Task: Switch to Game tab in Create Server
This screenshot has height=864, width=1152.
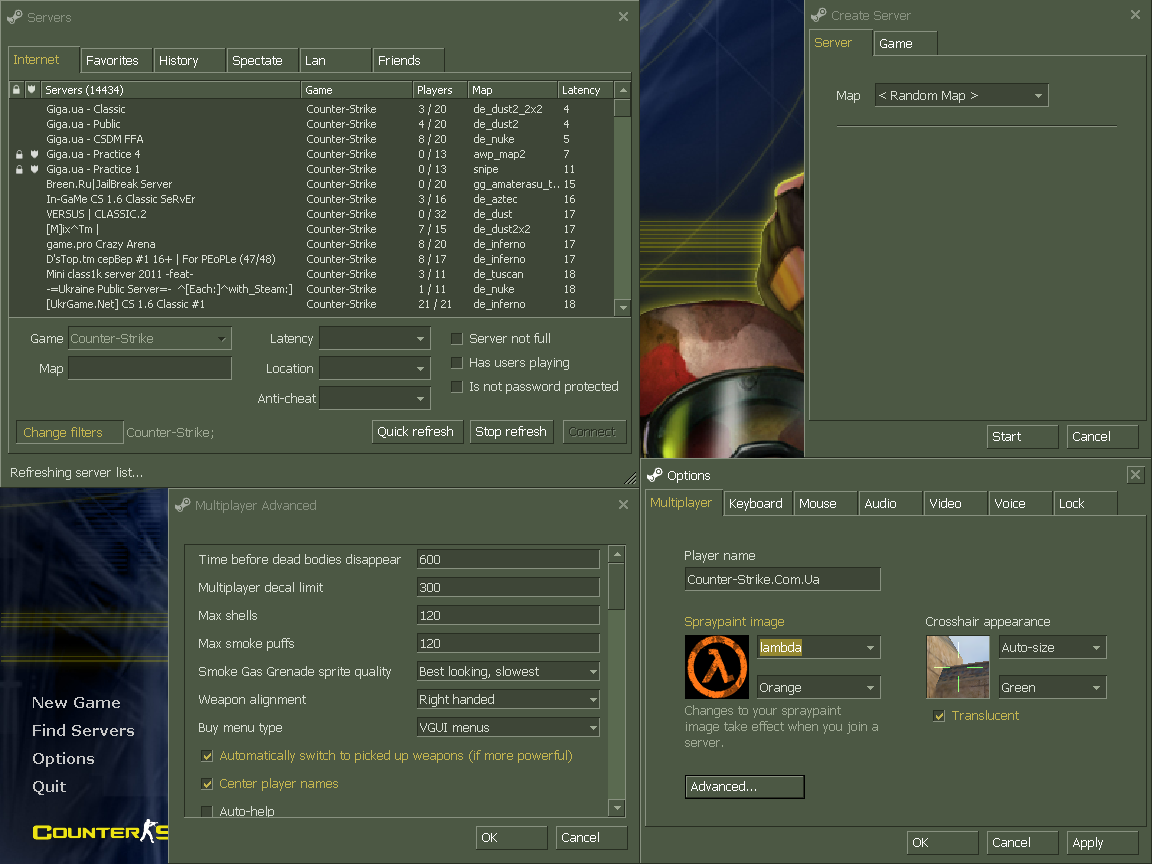Action: coord(905,43)
